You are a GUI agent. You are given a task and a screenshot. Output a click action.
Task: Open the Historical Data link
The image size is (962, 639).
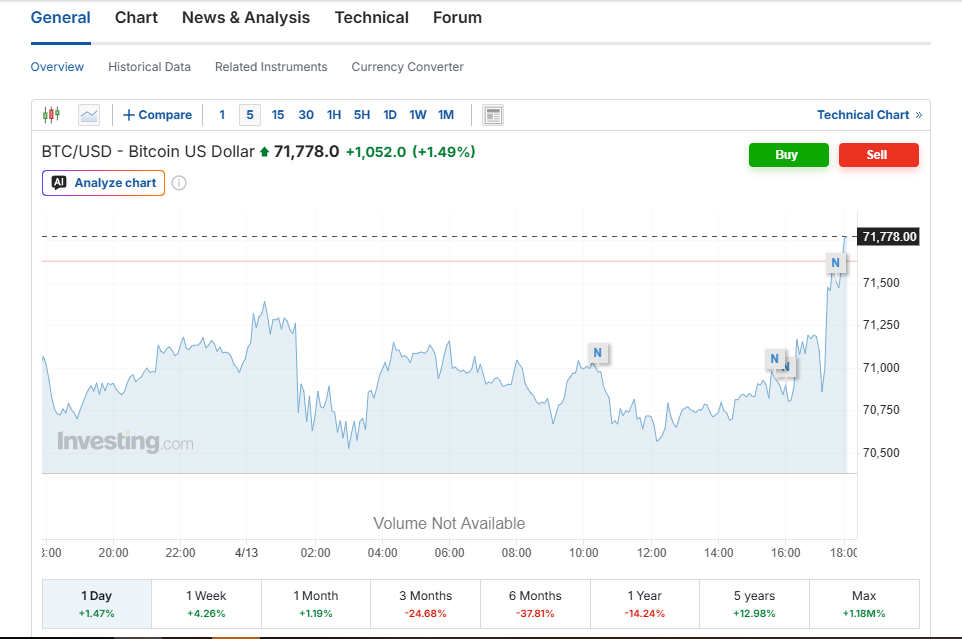tap(149, 67)
